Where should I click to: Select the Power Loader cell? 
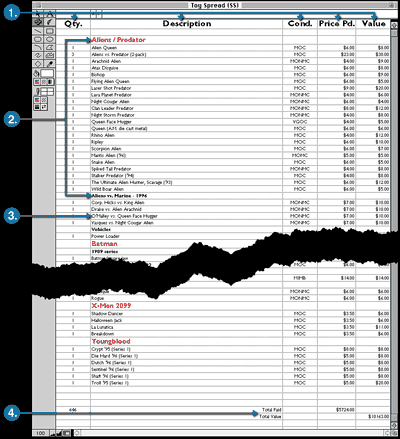coord(187,236)
